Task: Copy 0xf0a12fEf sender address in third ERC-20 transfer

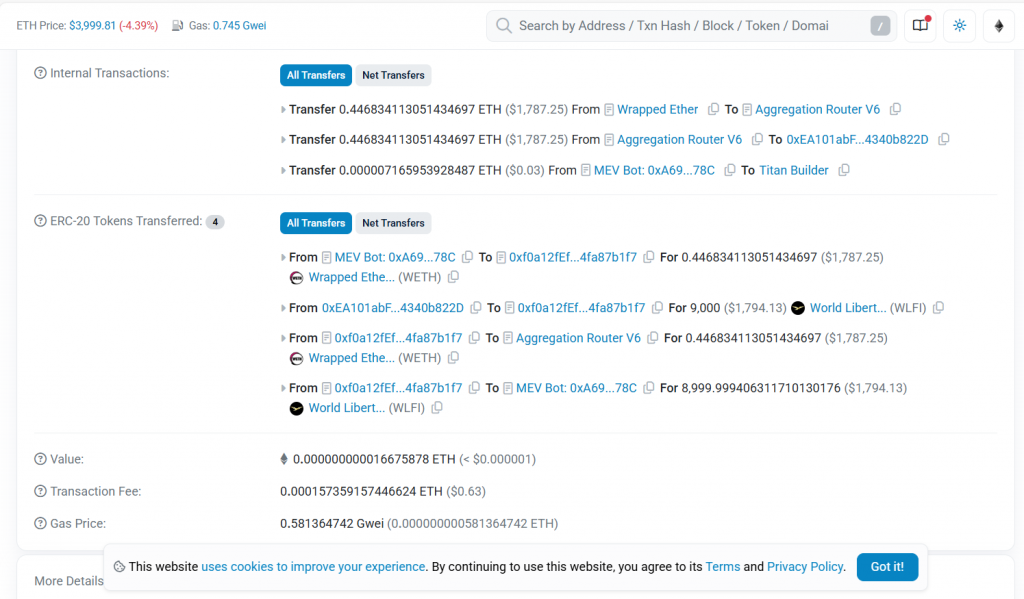Action: click(474, 338)
